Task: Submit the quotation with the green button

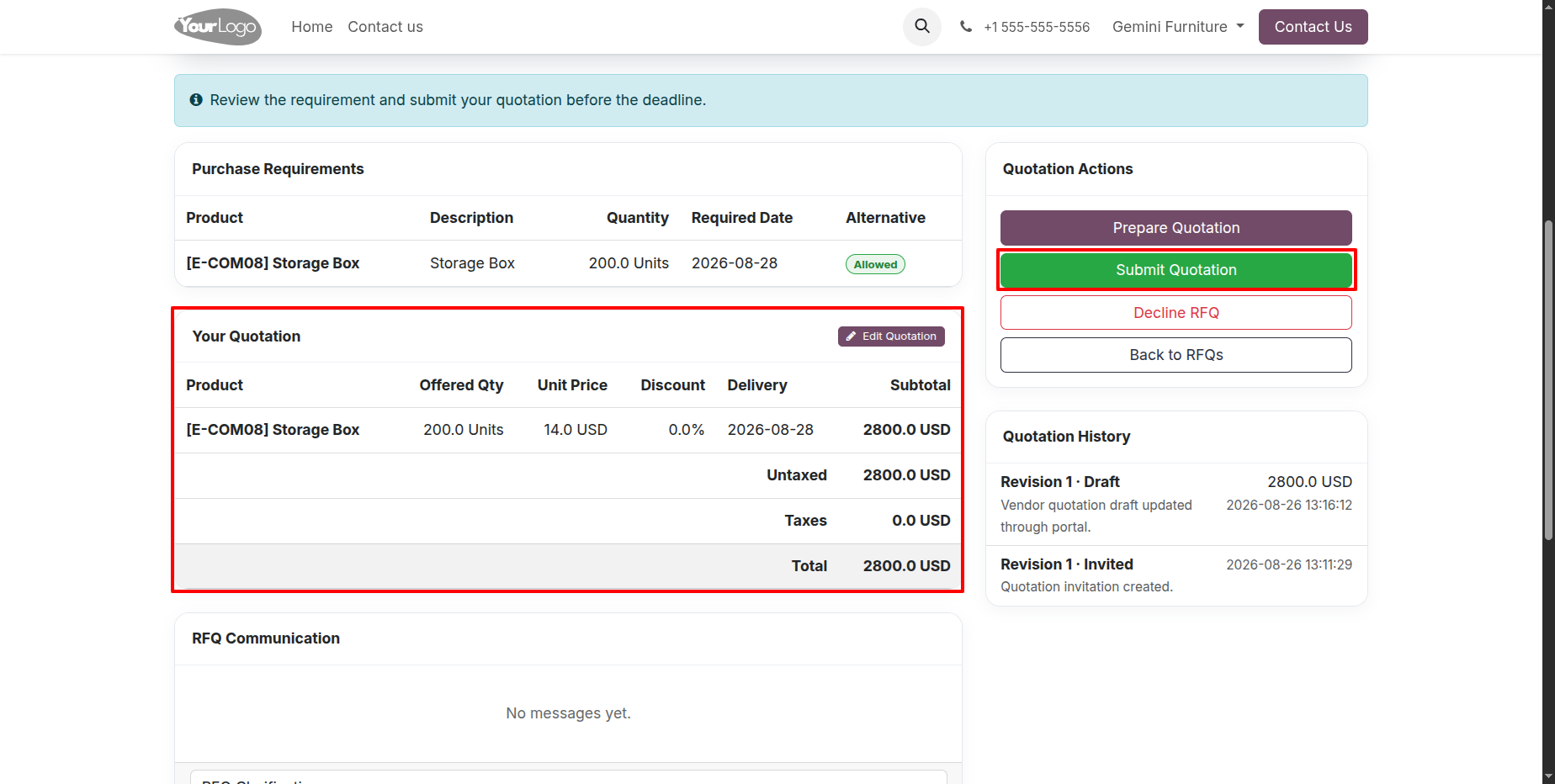Action: [x=1176, y=270]
